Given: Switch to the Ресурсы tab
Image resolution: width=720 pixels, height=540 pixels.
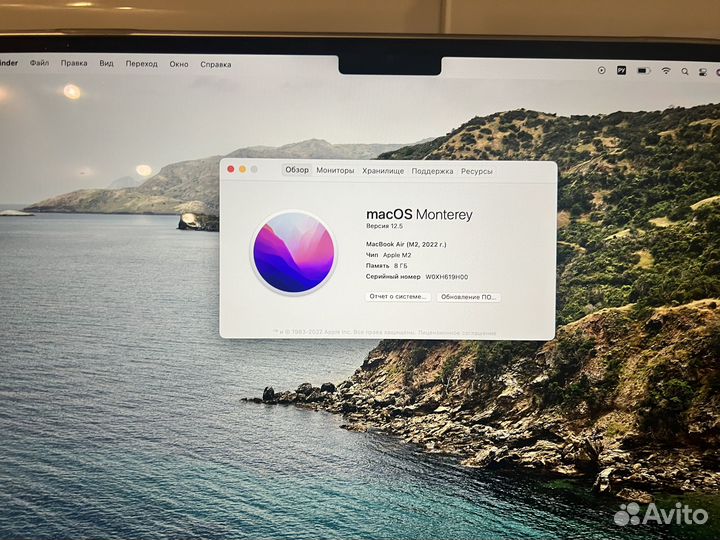Looking at the screenshot, I should pos(477,171).
